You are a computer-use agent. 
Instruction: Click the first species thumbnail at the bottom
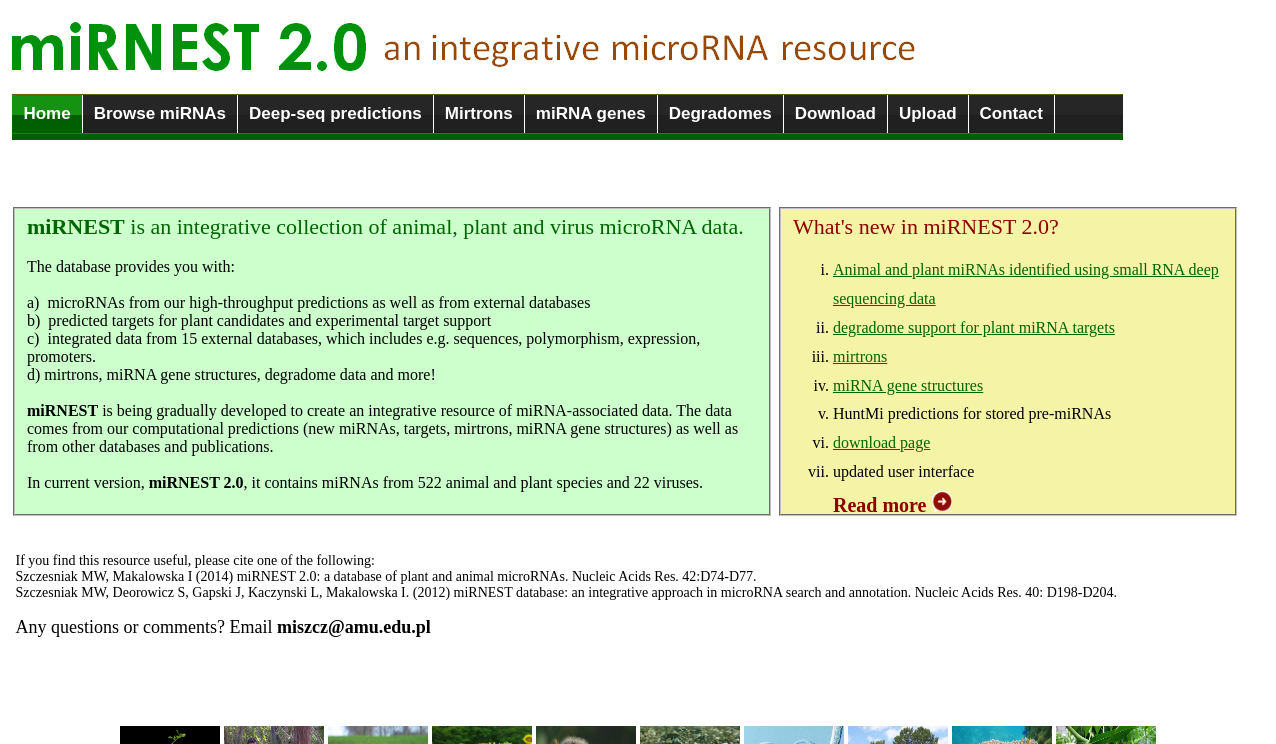170,735
